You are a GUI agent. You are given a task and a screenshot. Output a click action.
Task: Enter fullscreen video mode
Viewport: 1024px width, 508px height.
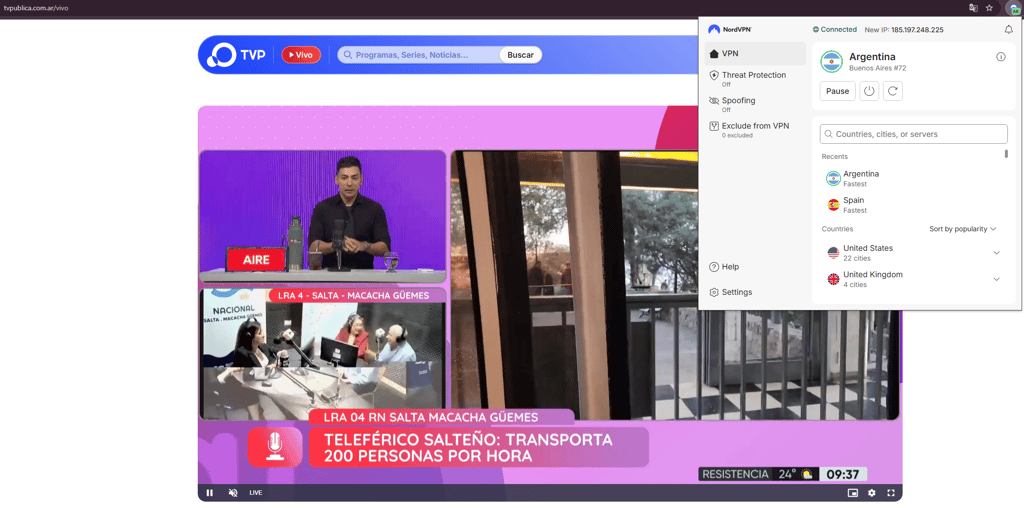[891, 493]
